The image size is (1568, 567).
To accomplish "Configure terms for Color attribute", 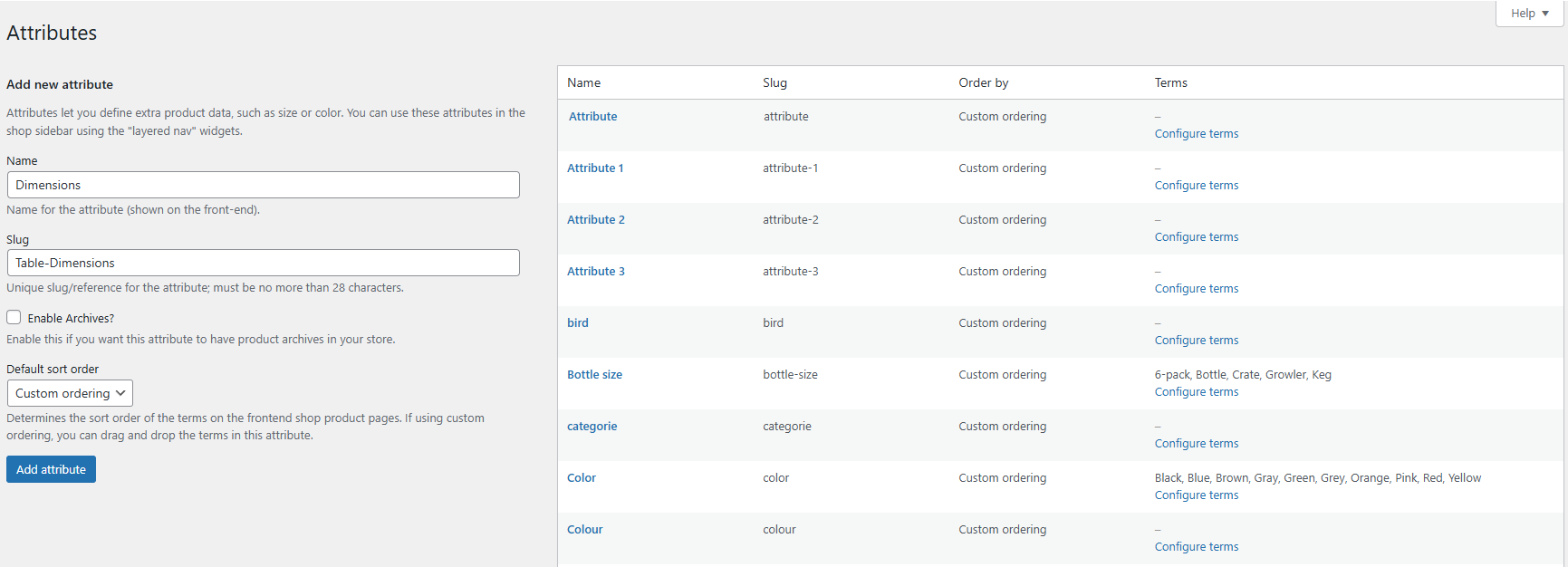I will click(1196, 495).
